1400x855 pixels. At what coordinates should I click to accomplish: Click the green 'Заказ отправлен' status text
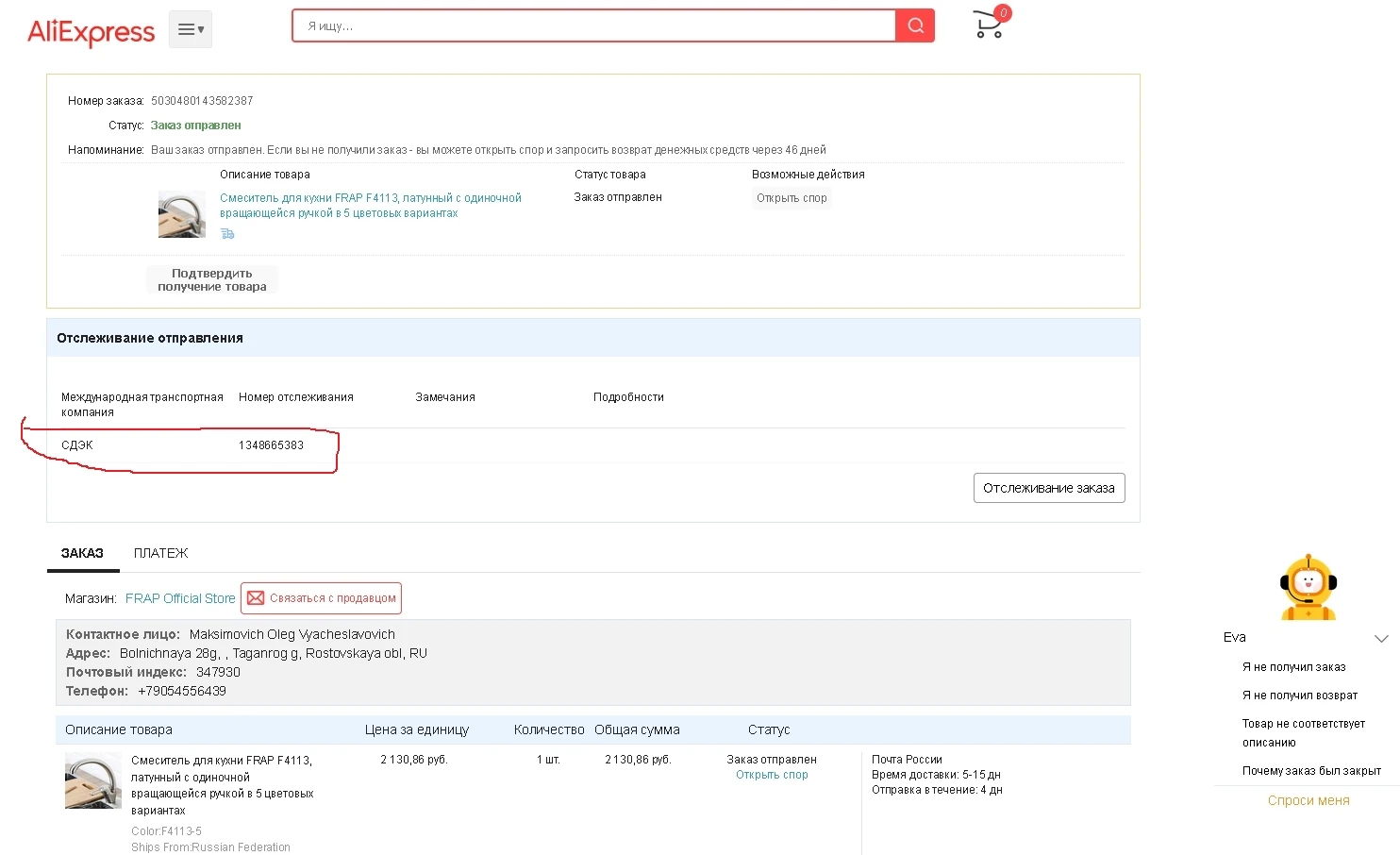pyautogui.click(x=195, y=126)
